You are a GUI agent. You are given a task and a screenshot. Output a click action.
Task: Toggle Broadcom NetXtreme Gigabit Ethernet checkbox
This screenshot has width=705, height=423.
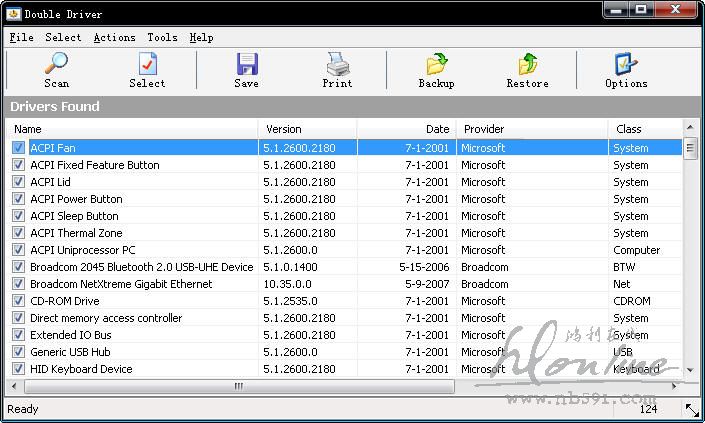click(x=18, y=284)
